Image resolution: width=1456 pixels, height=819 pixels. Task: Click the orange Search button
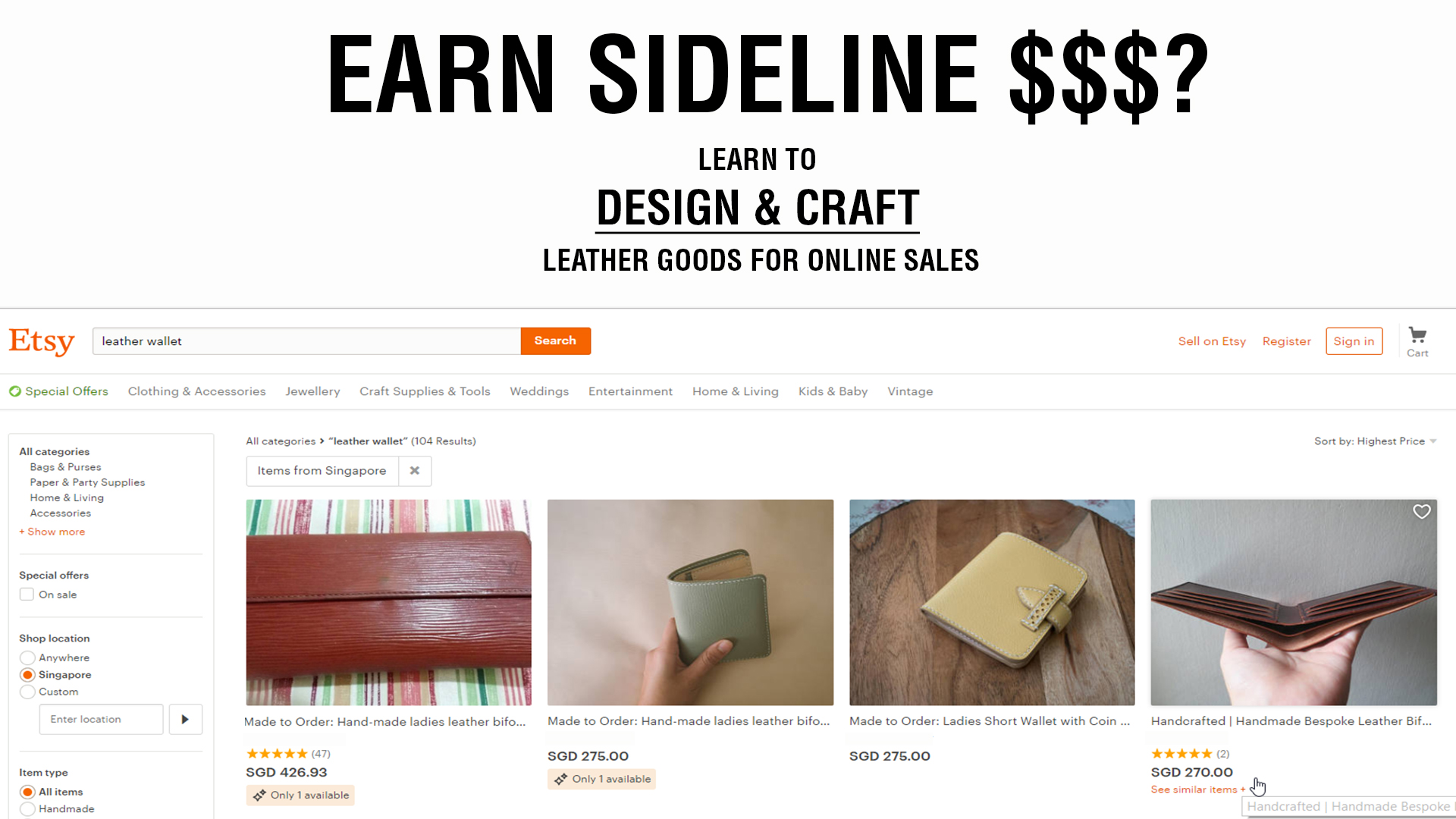[555, 340]
